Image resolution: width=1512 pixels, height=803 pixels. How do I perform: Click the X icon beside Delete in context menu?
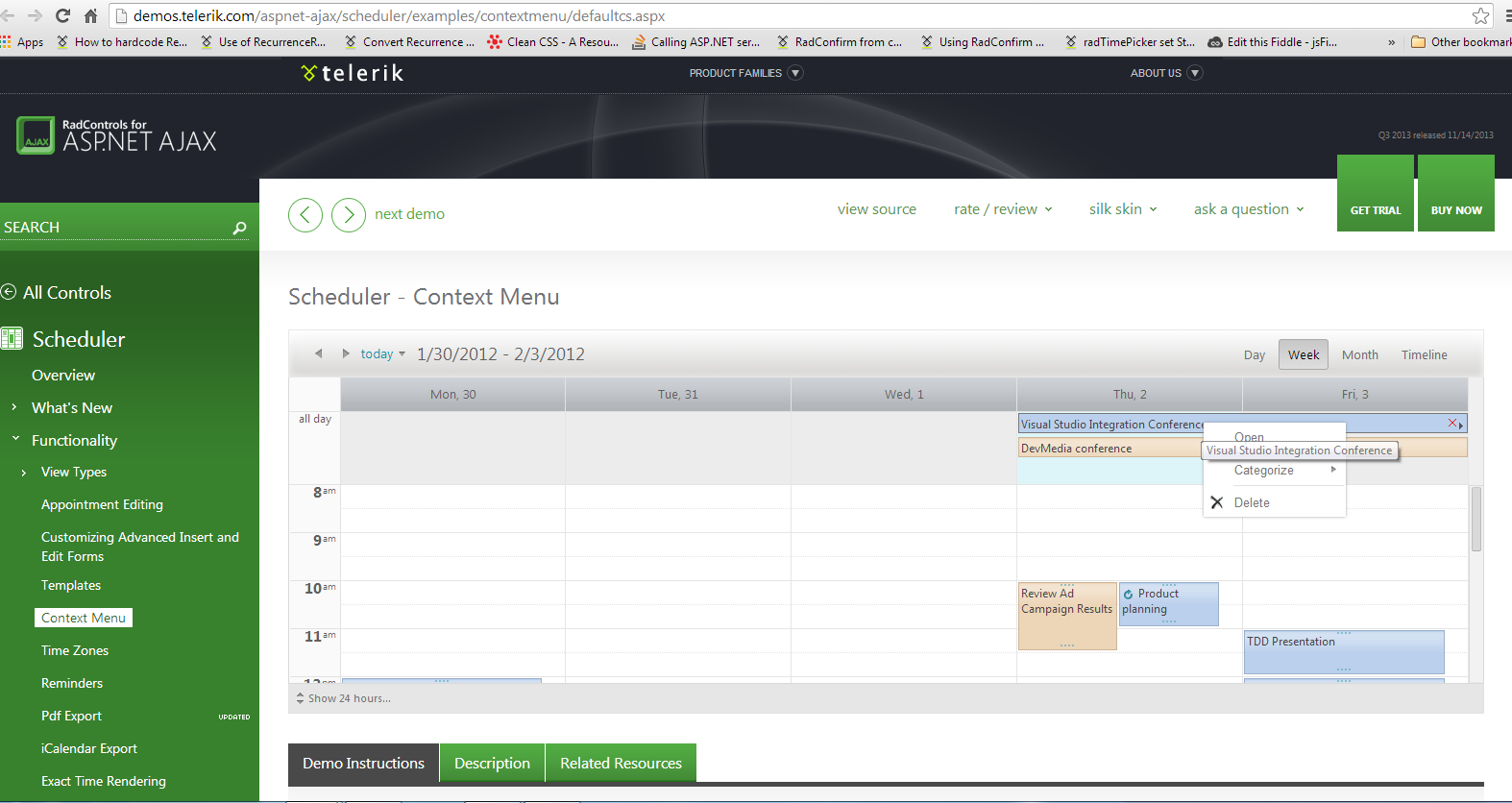click(x=1216, y=502)
